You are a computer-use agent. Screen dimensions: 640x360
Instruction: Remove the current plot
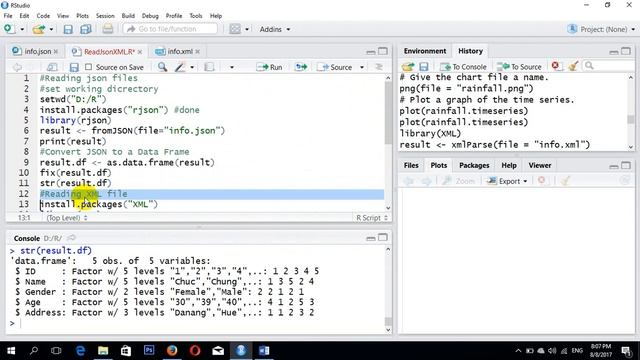[x=541, y=180]
